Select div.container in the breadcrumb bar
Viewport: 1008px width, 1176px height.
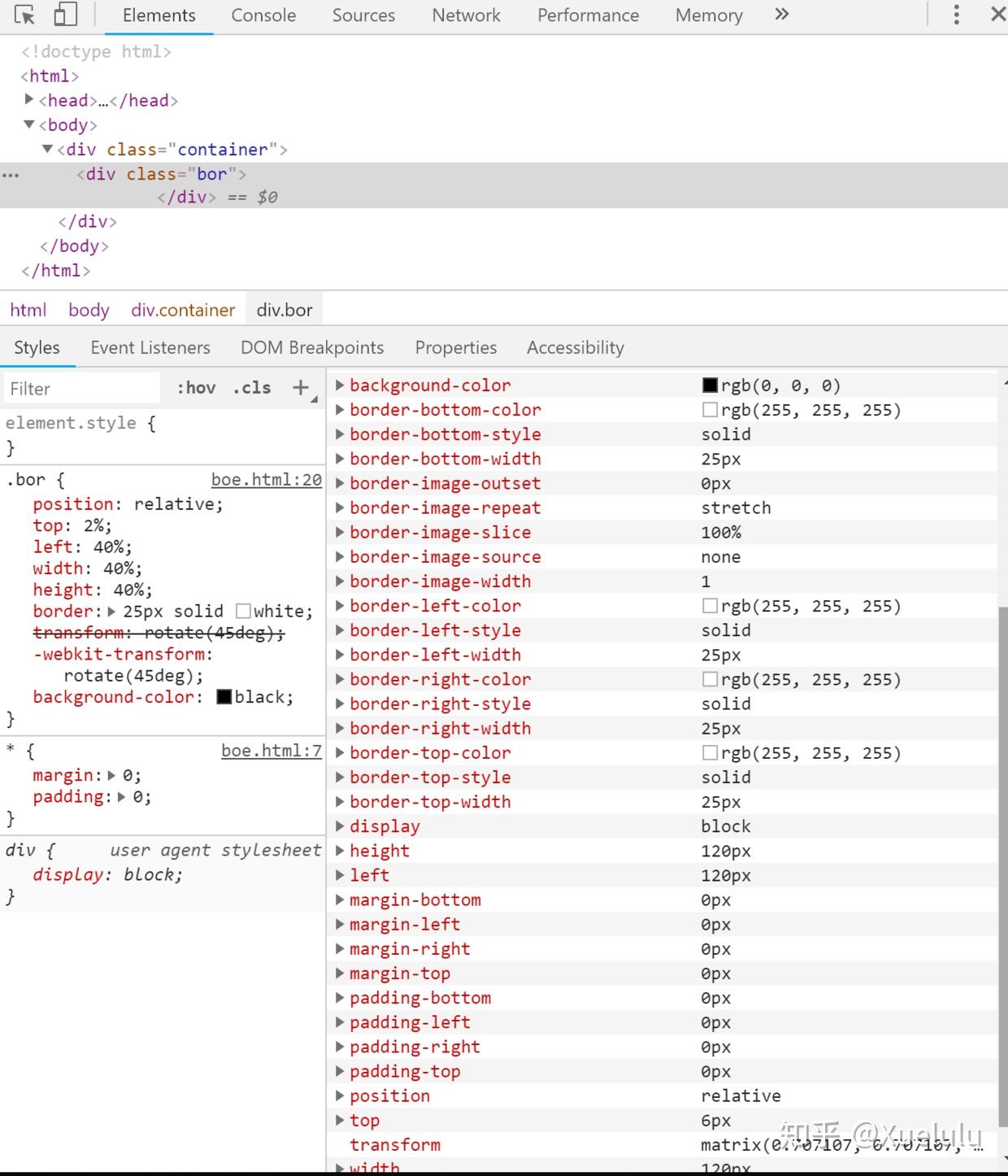[182, 310]
